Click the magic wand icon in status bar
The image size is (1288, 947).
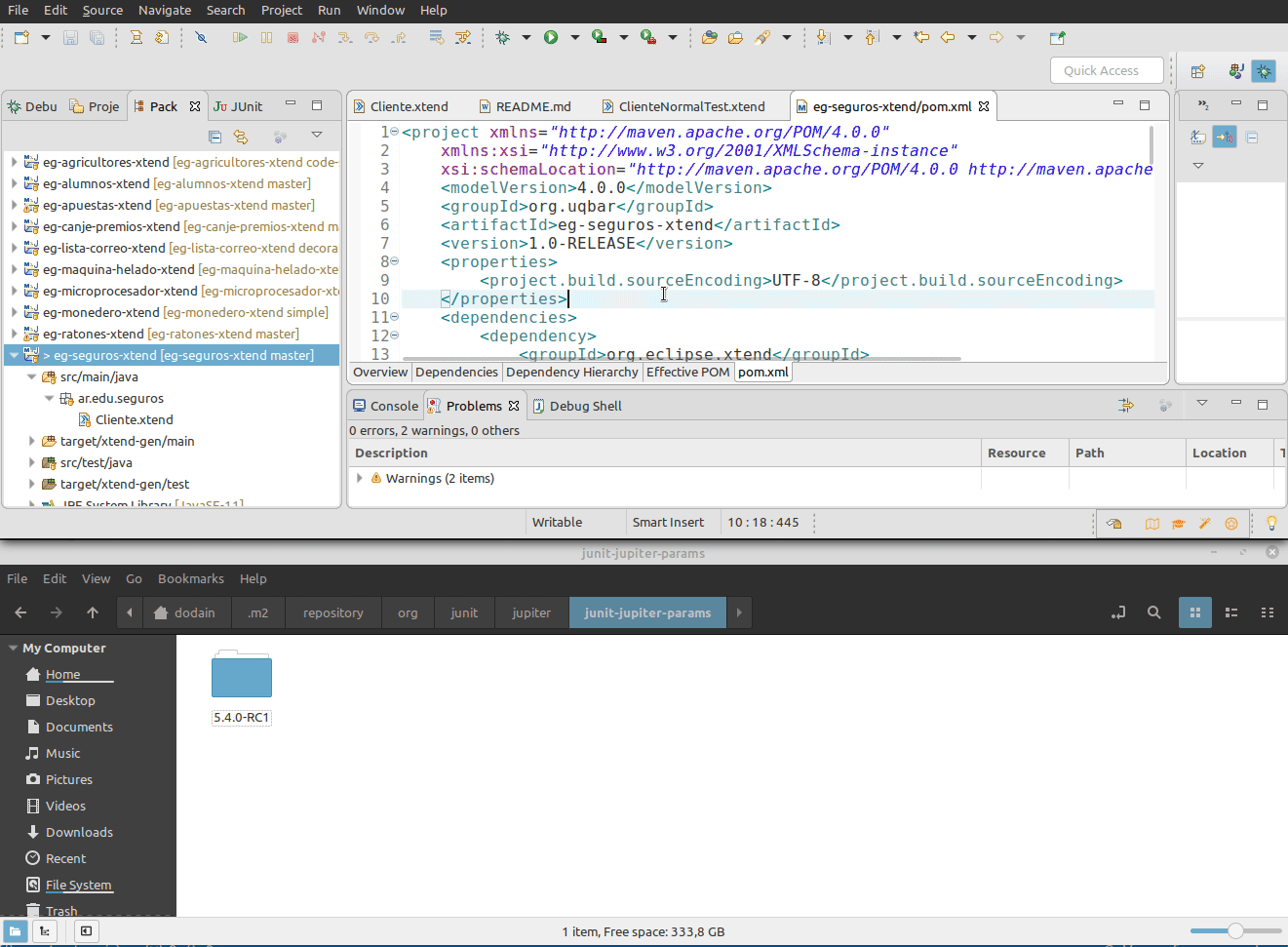(1205, 524)
